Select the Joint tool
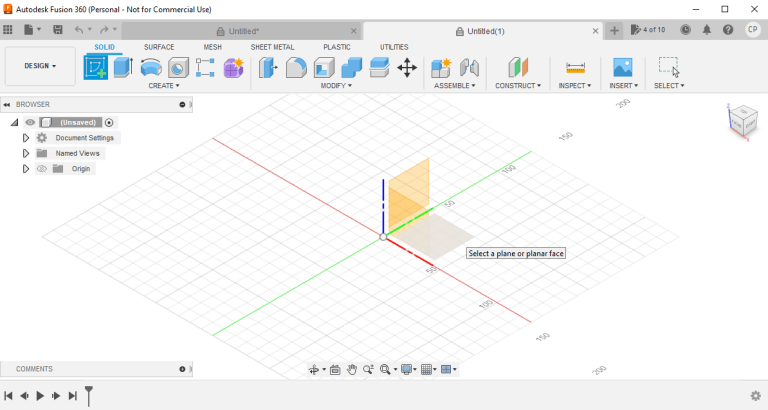The width and height of the screenshot is (768, 410). pyautogui.click(x=469, y=67)
